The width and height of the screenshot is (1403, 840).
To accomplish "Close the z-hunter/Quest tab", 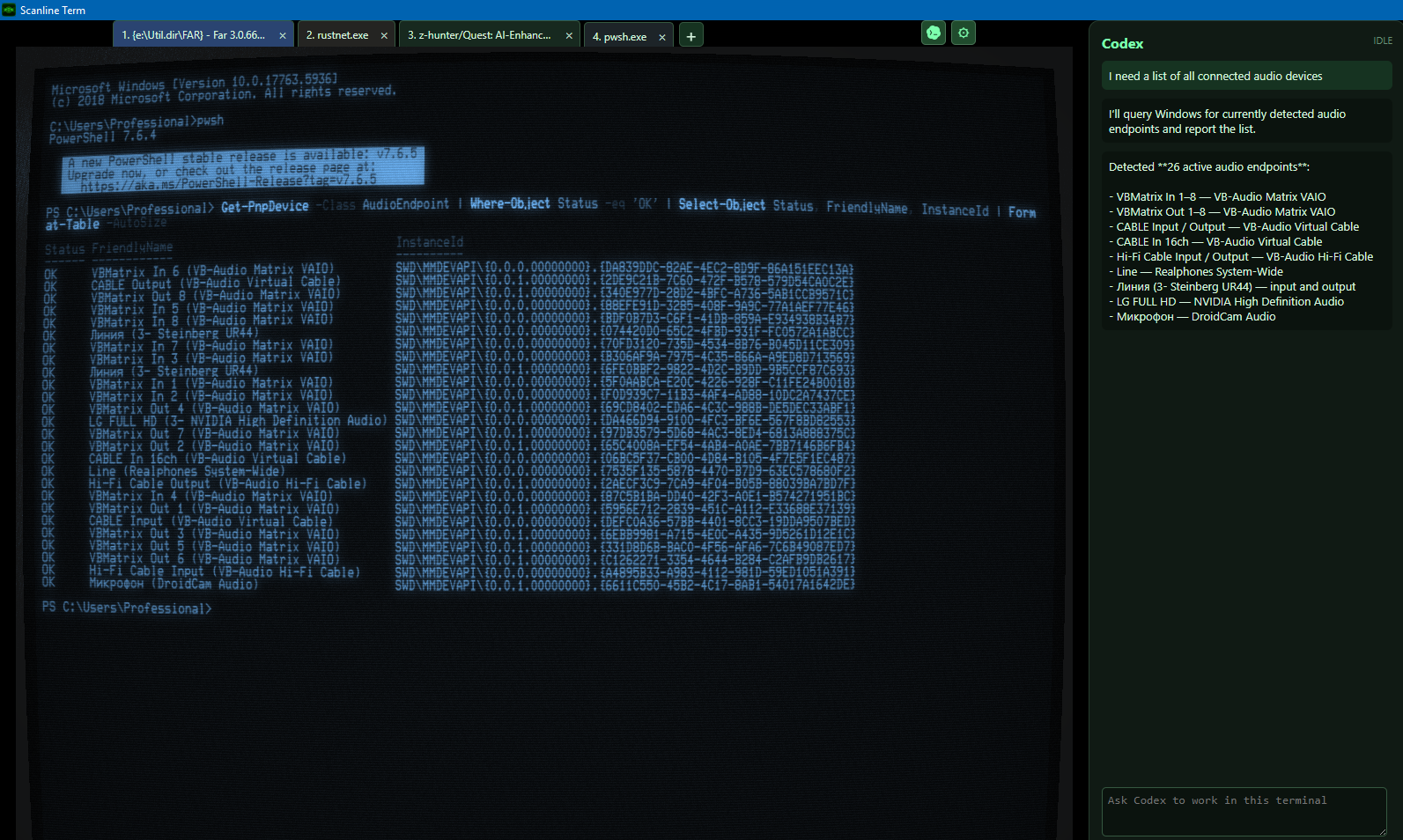I will point(569,36).
